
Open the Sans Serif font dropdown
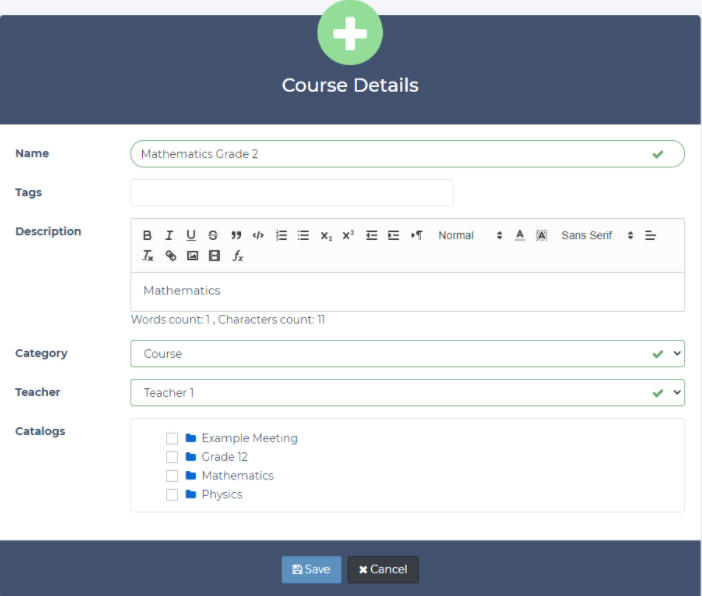597,236
